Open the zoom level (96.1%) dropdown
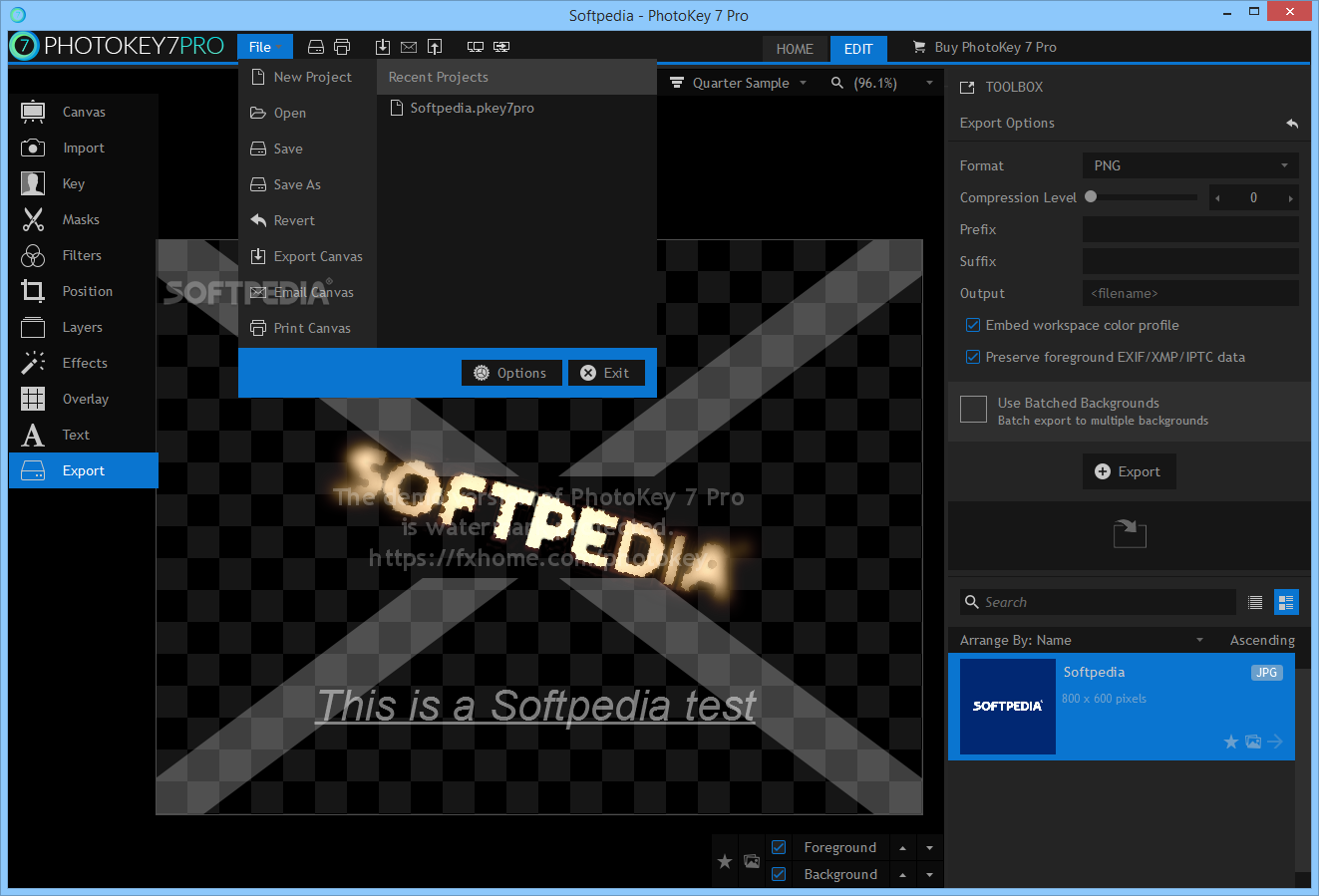The height and width of the screenshot is (896, 1319). (x=883, y=83)
